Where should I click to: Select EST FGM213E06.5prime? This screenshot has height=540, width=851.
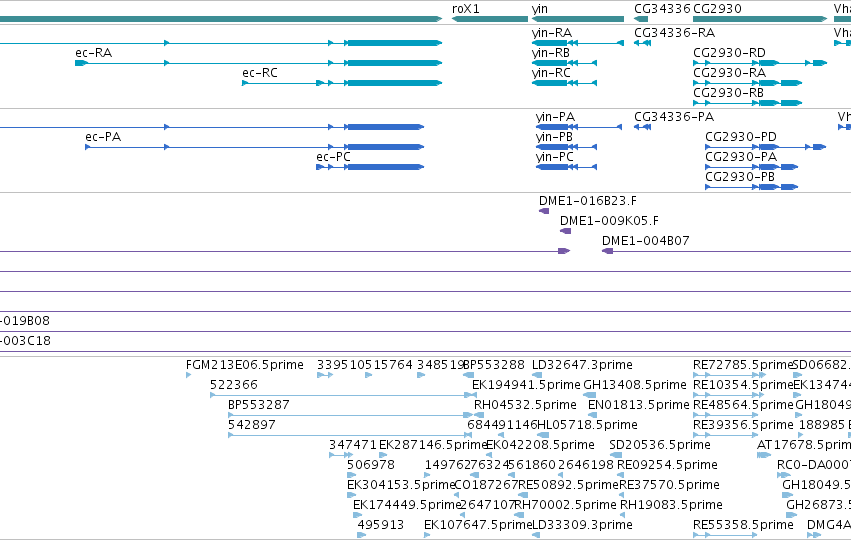[x=188, y=375]
